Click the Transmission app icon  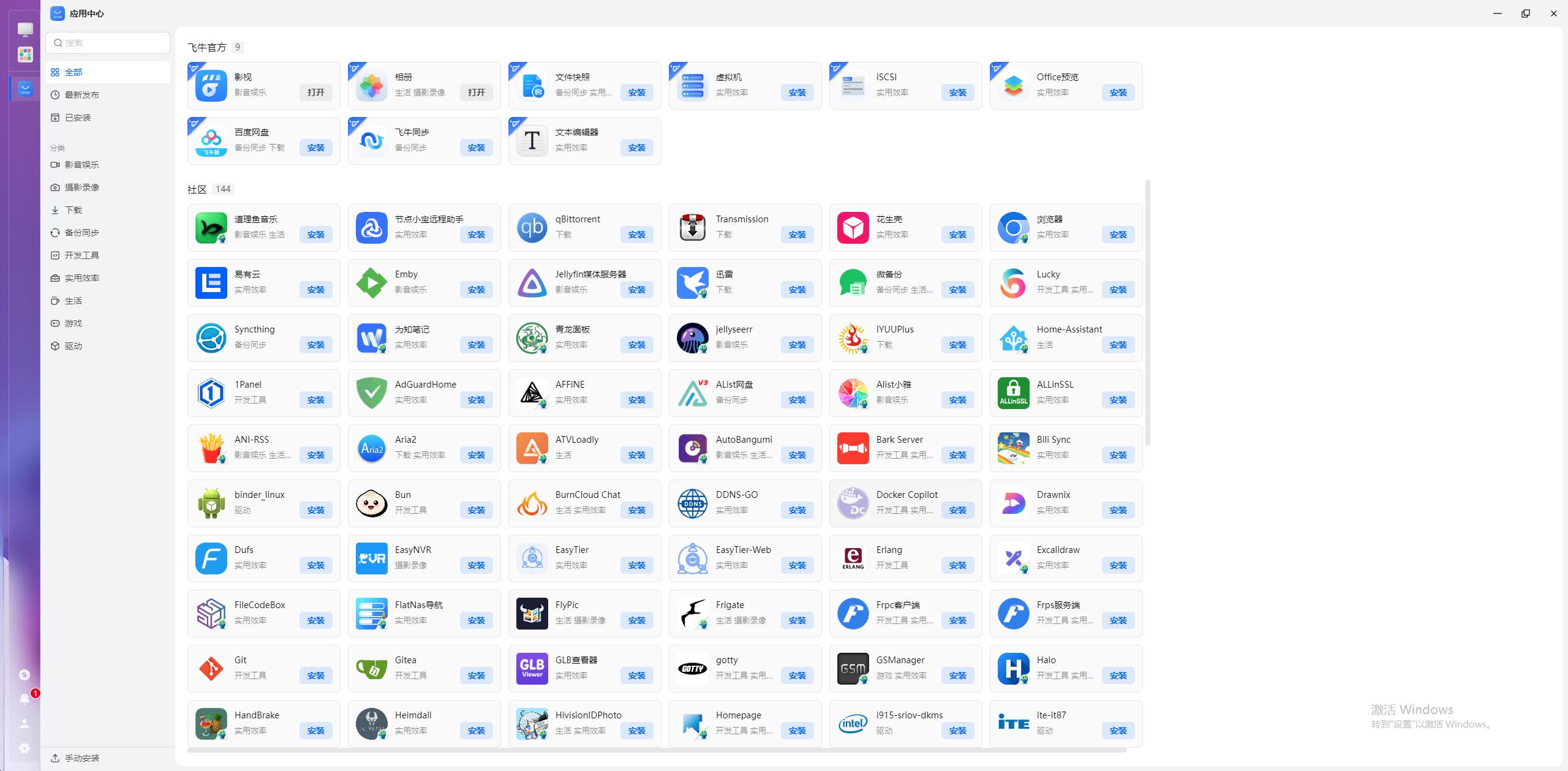pyautogui.click(x=692, y=228)
